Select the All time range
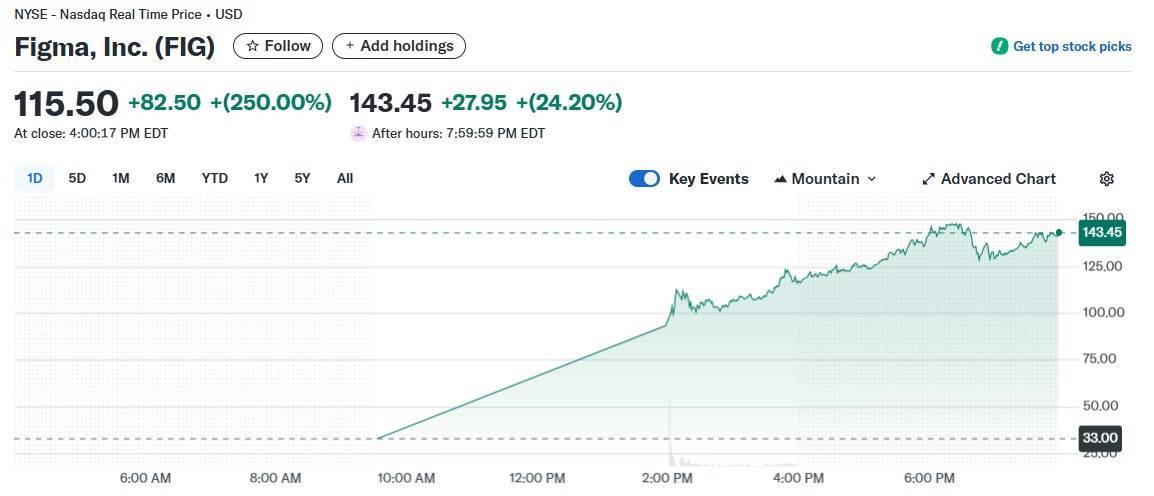Image resolution: width=1154 pixels, height=496 pixels. pyautogui.click(x=345, y=178)
